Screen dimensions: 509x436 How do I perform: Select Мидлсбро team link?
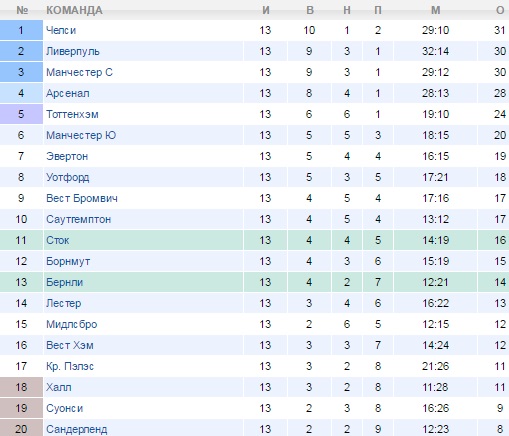(71, 324)
